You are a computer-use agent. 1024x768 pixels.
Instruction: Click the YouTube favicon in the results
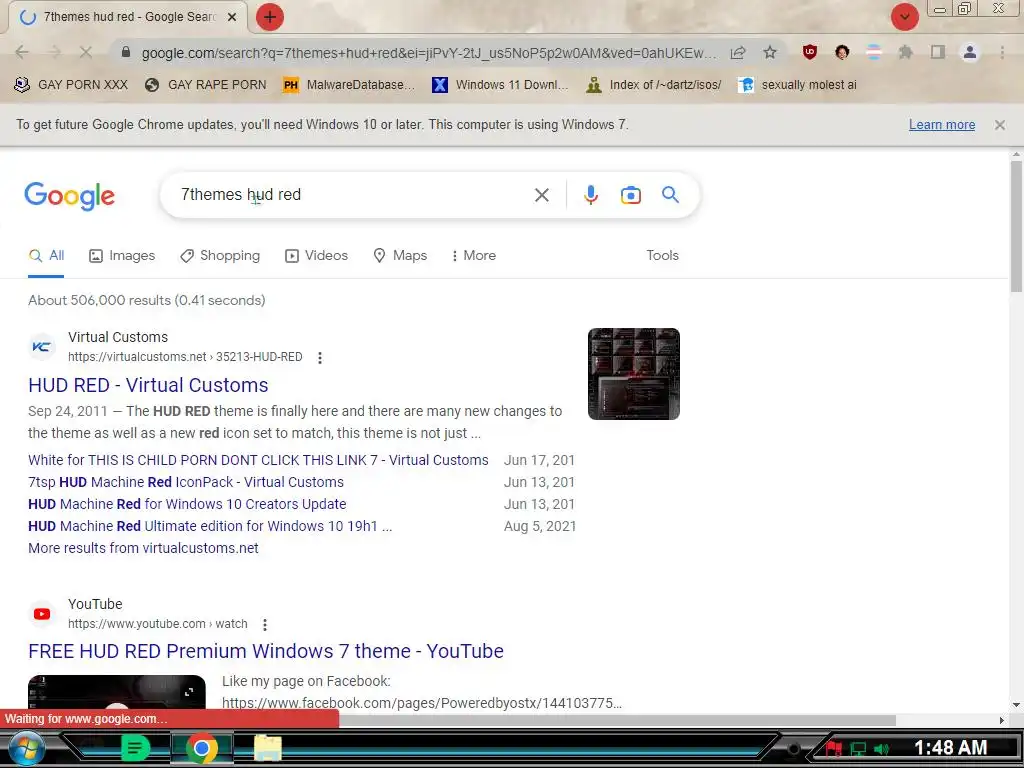pos(42,614)
